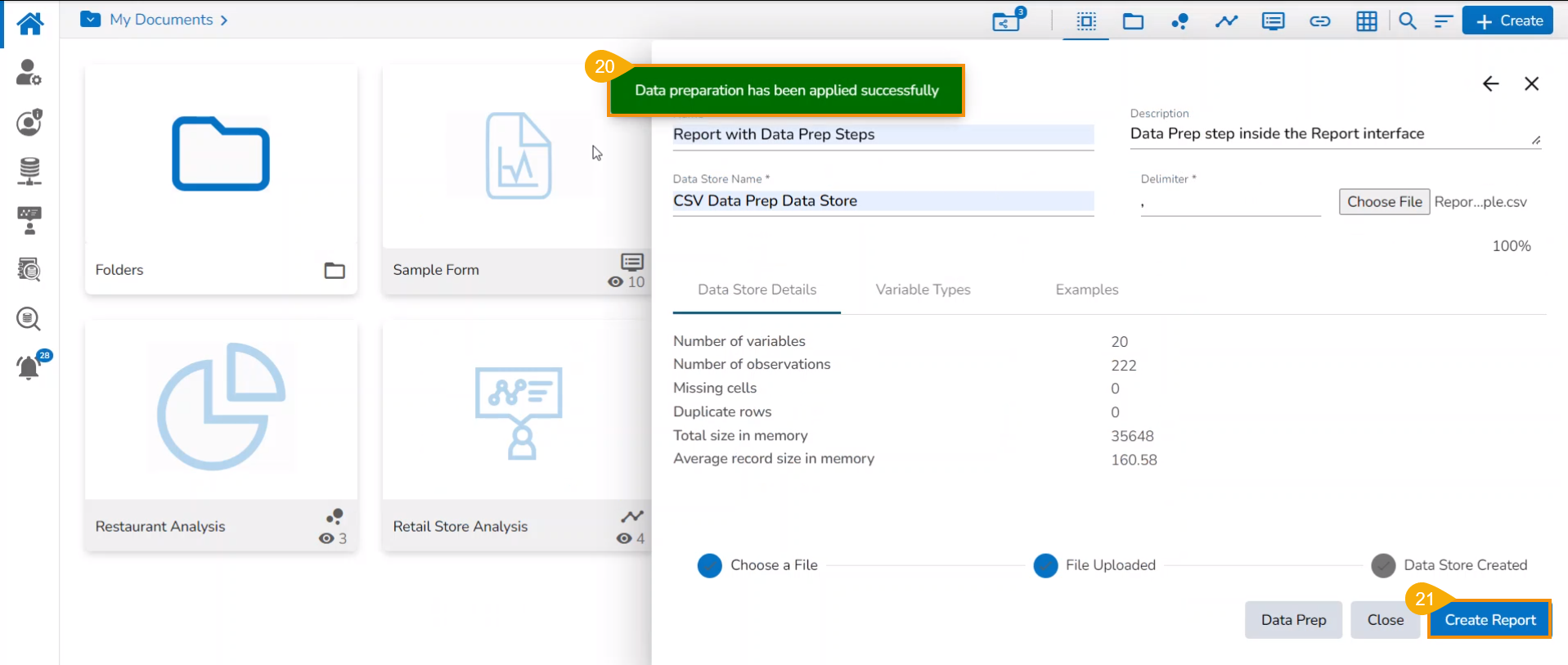Switch to grid table view icon
The height and width of the screenshot is (665, 1568).
pyautogui.click(x=1367, y=21)
